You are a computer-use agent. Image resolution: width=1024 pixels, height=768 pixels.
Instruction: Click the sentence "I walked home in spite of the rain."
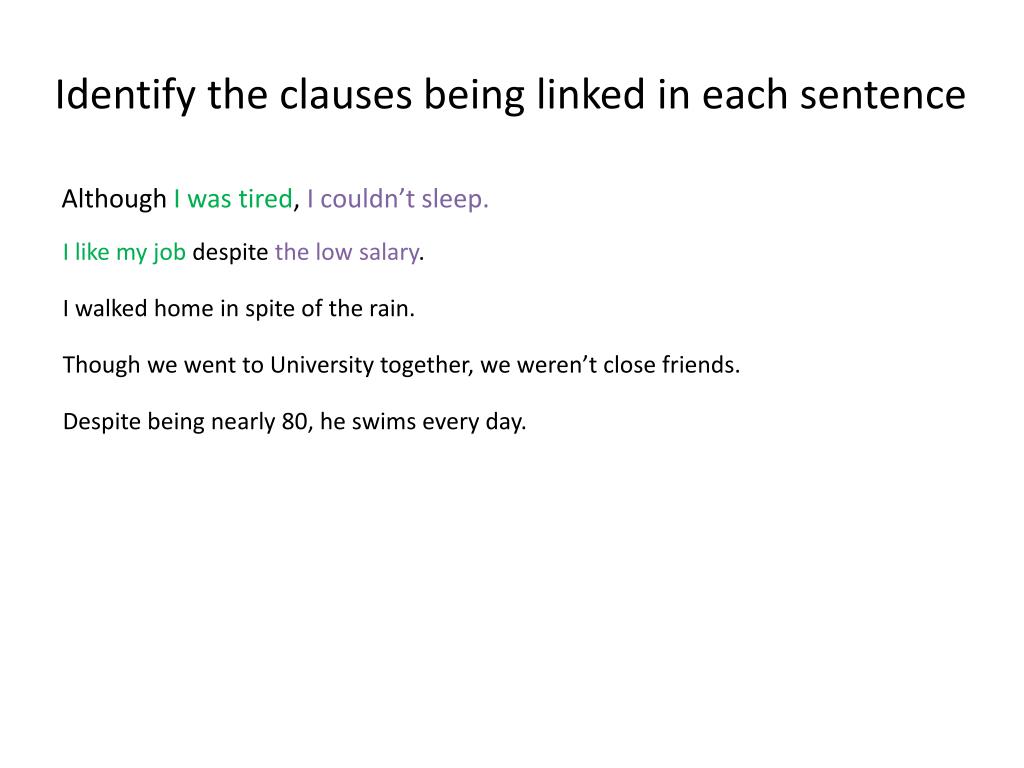coord(239,309)
